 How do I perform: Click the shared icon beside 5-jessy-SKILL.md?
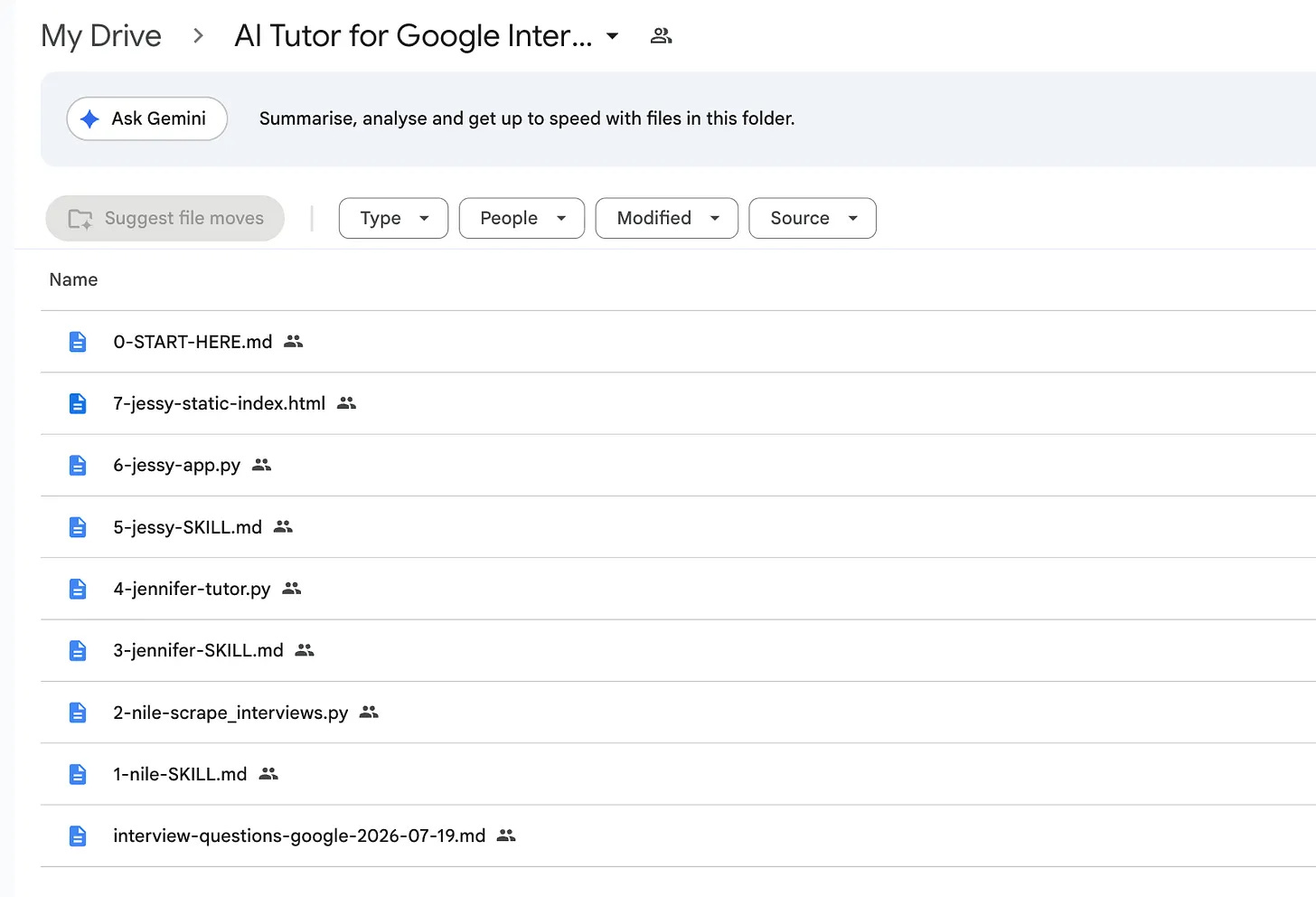(283, 526)
